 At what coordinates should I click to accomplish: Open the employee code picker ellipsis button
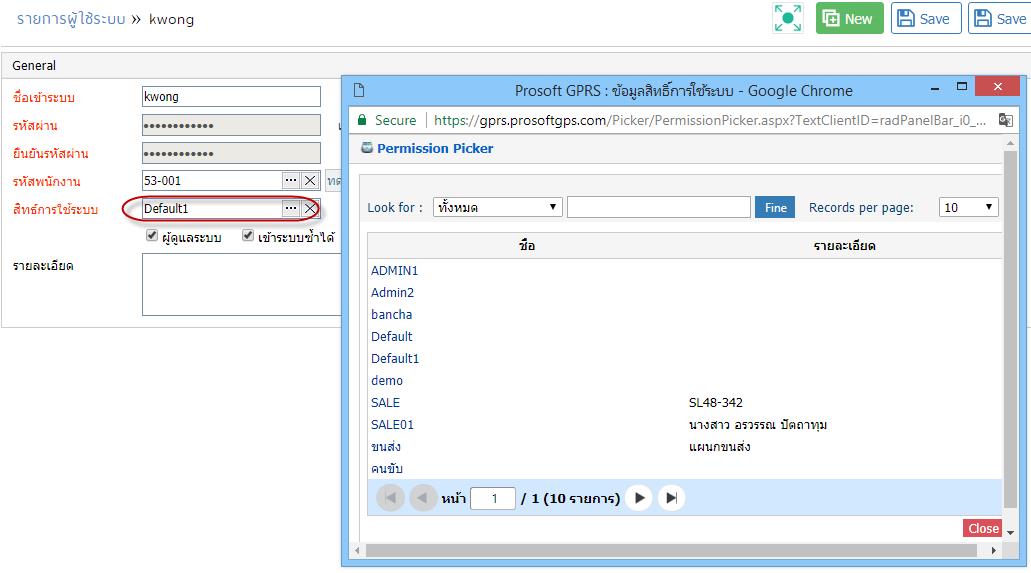click(291, 180)
